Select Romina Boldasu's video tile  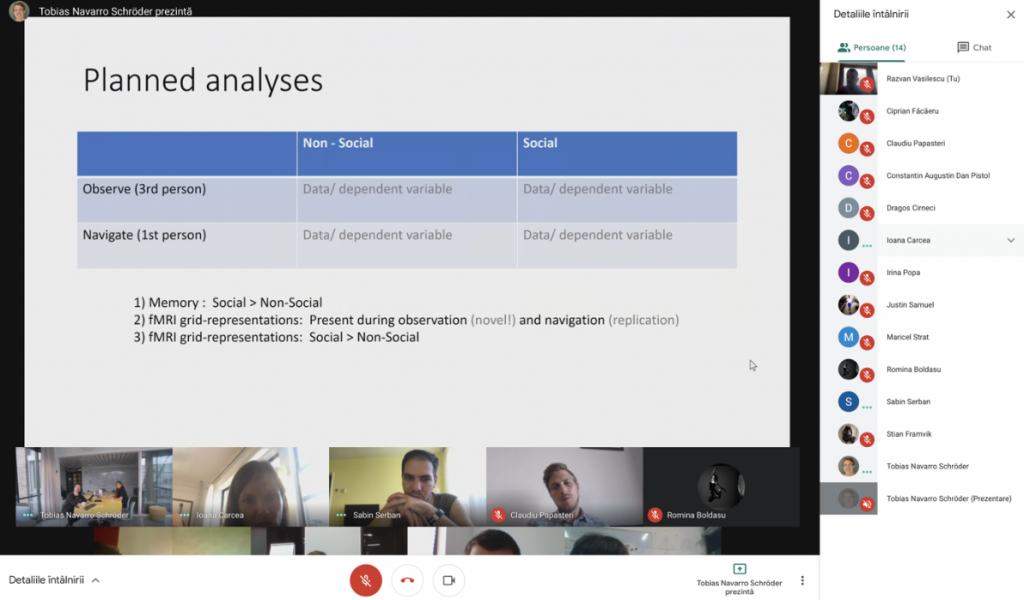(720, 486)
